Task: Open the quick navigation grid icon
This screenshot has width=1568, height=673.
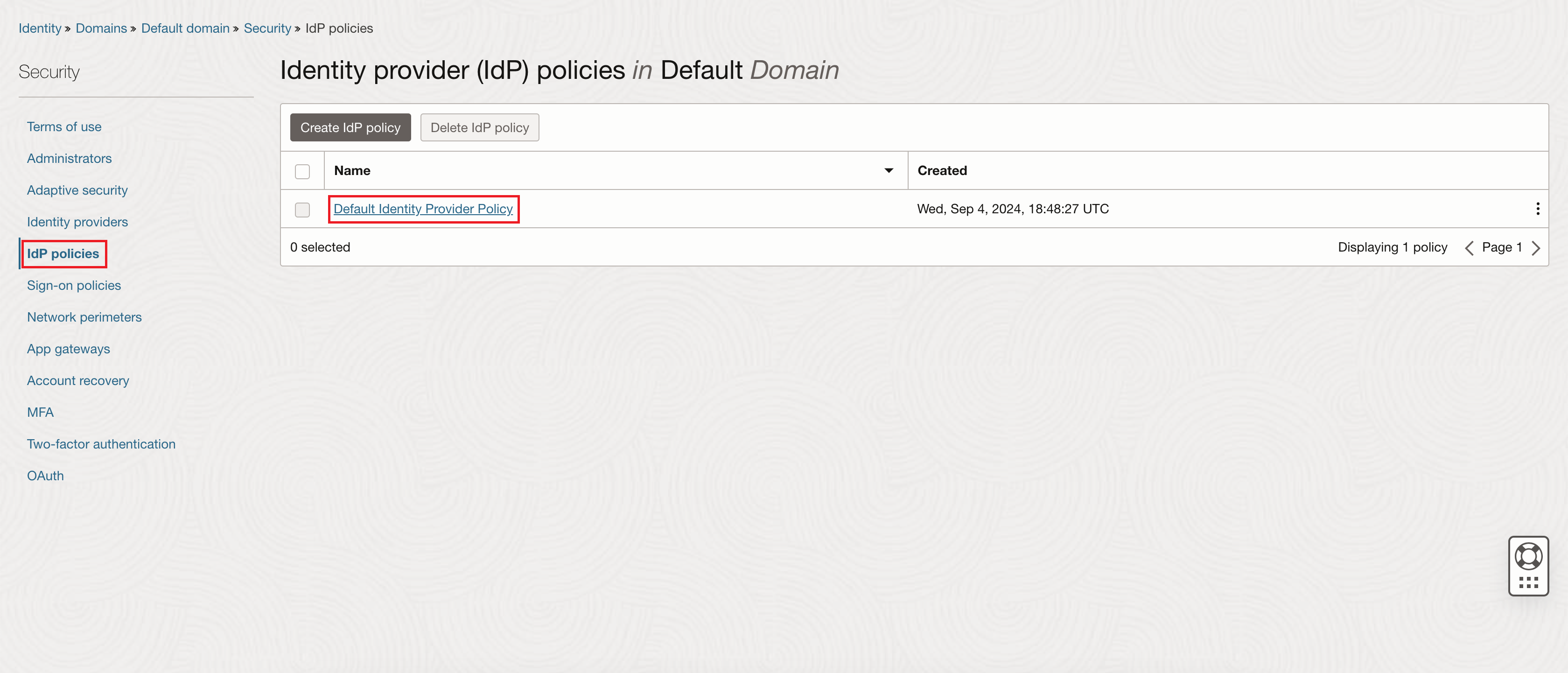Action: tap(1528, 582)
